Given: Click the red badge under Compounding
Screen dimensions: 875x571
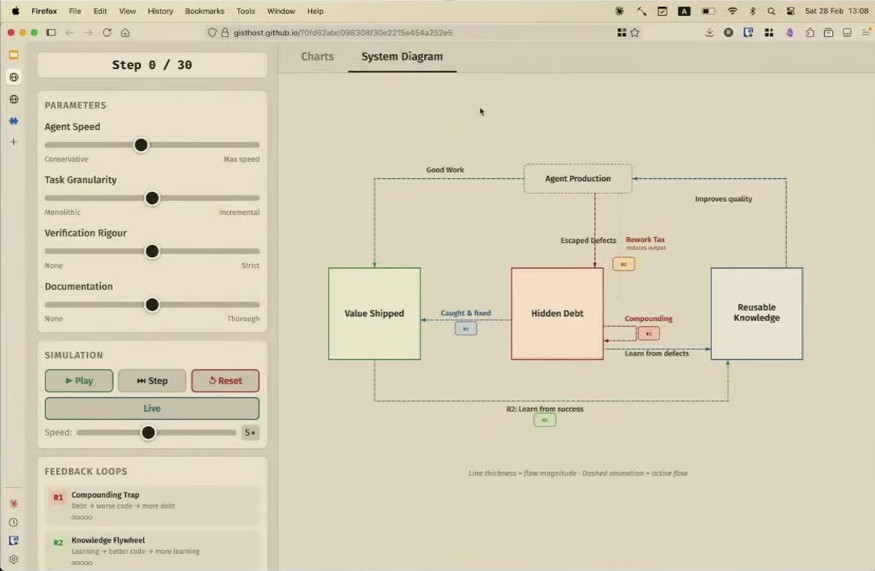Looking at the screenshot, I should click(x=648, y=334).
